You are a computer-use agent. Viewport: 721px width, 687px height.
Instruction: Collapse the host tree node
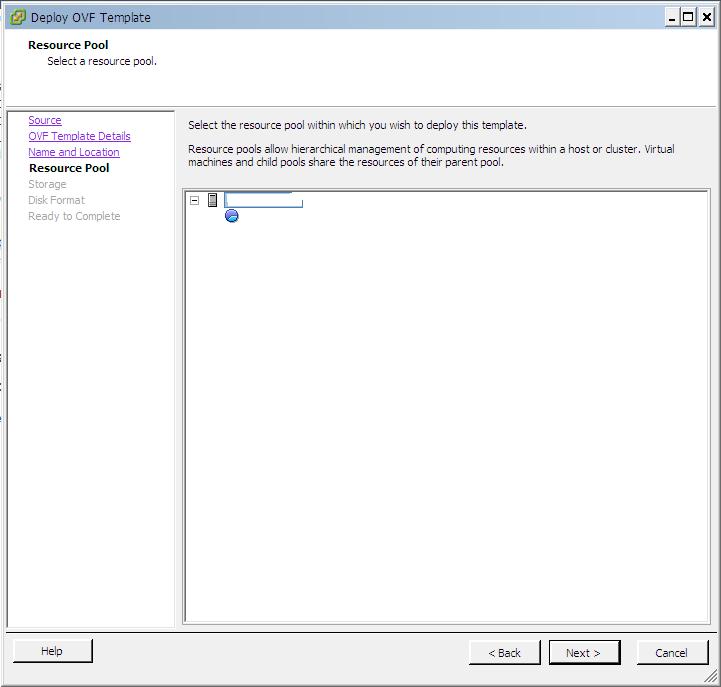(195, 200)
